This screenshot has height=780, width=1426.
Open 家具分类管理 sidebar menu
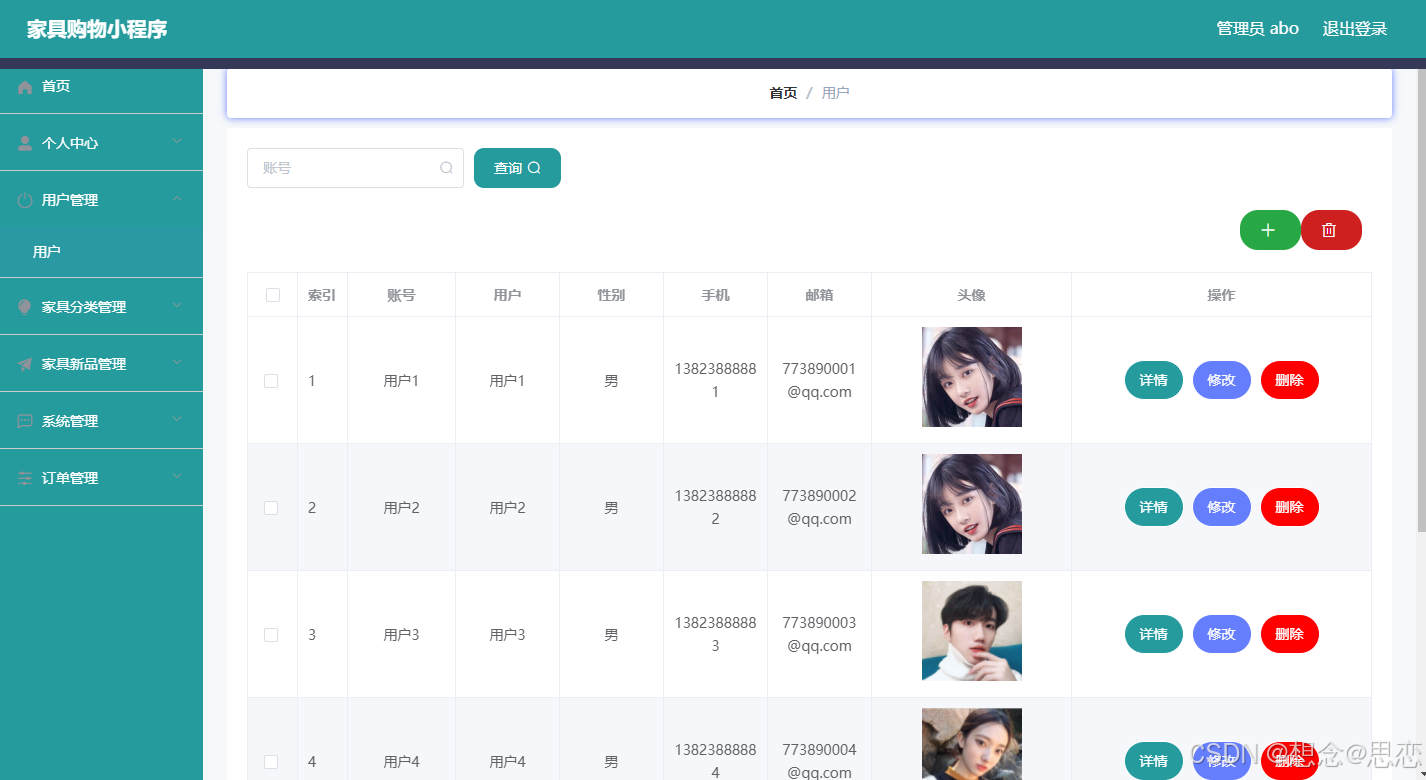tap(101, 307)
